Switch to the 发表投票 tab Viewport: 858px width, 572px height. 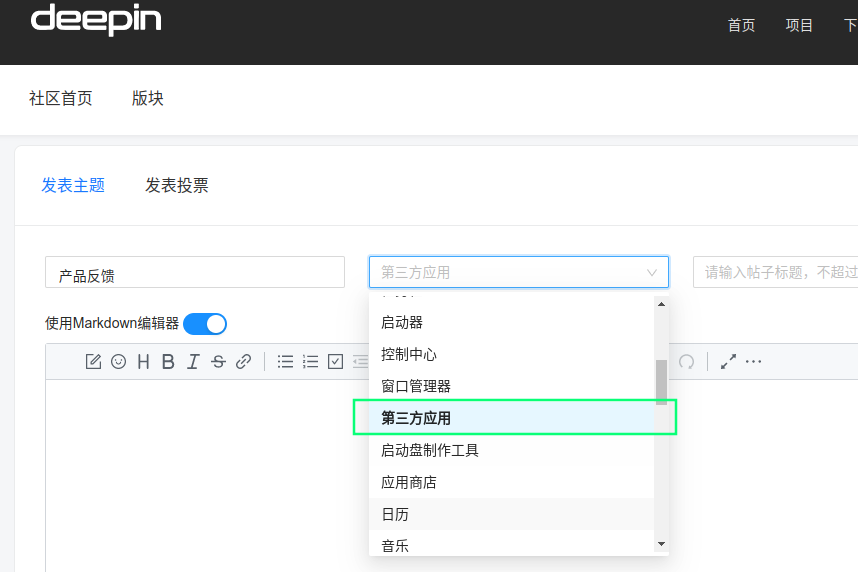click(x=177, y=185)
